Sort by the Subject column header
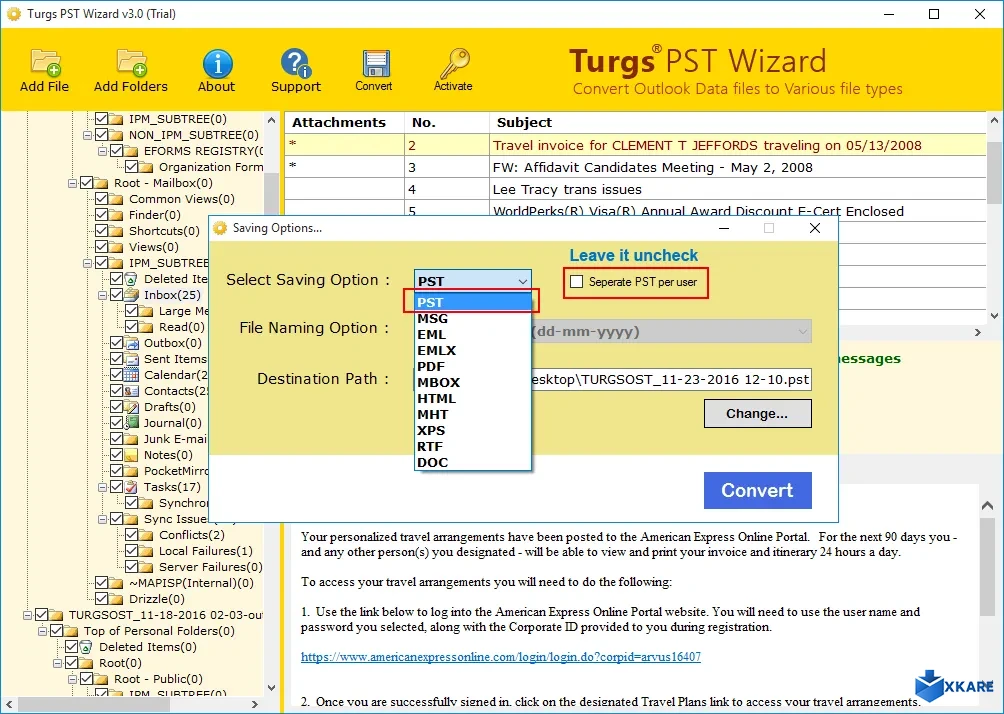This screenshot has width=1004, height=714. coord(738,122)
